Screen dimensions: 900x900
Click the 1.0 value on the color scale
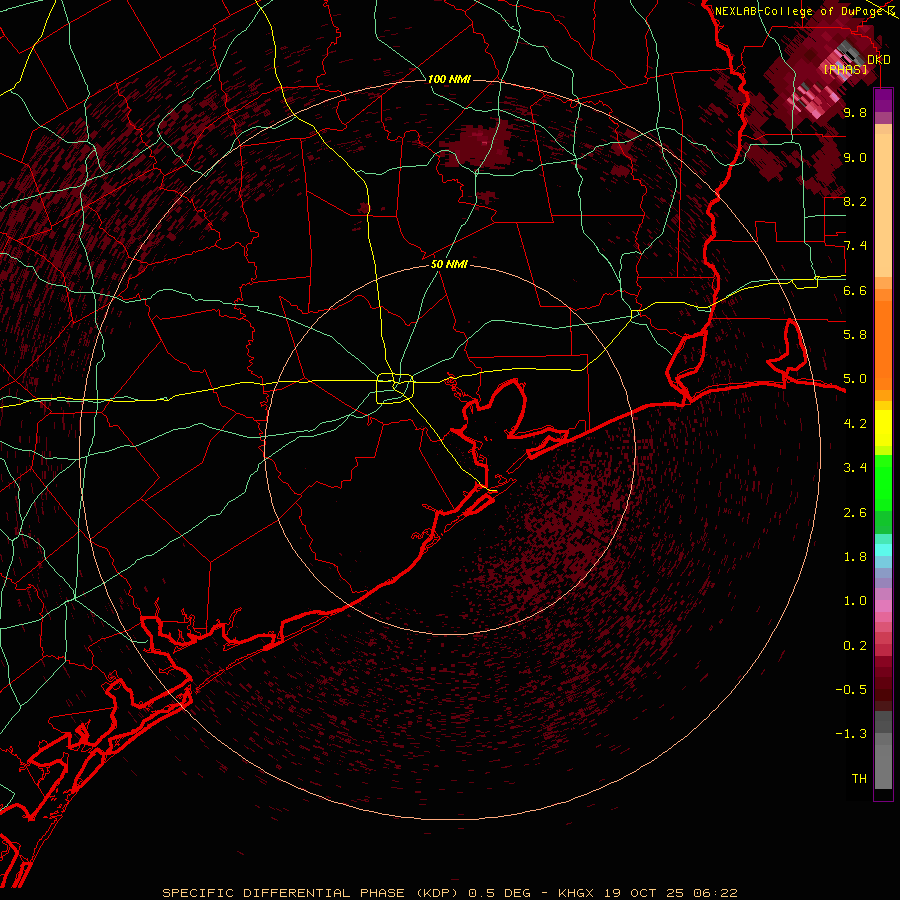click(855, 601)
